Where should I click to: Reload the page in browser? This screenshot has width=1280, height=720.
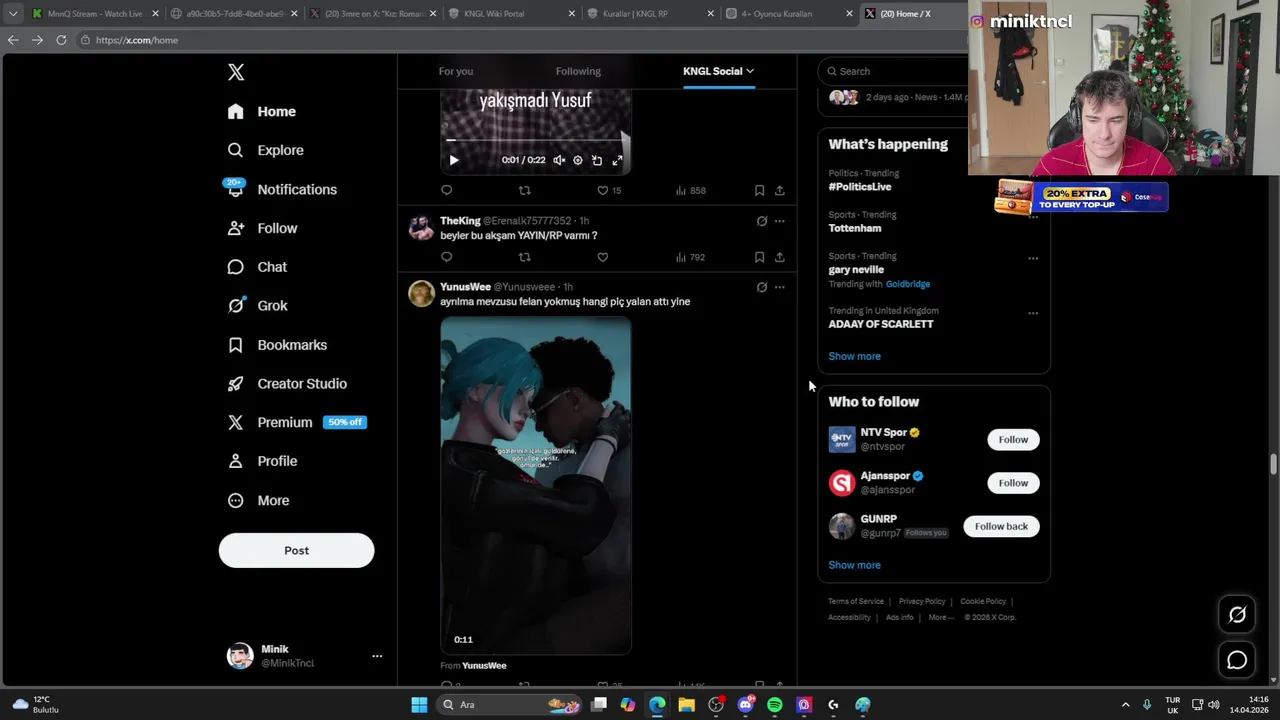(61, 40)
